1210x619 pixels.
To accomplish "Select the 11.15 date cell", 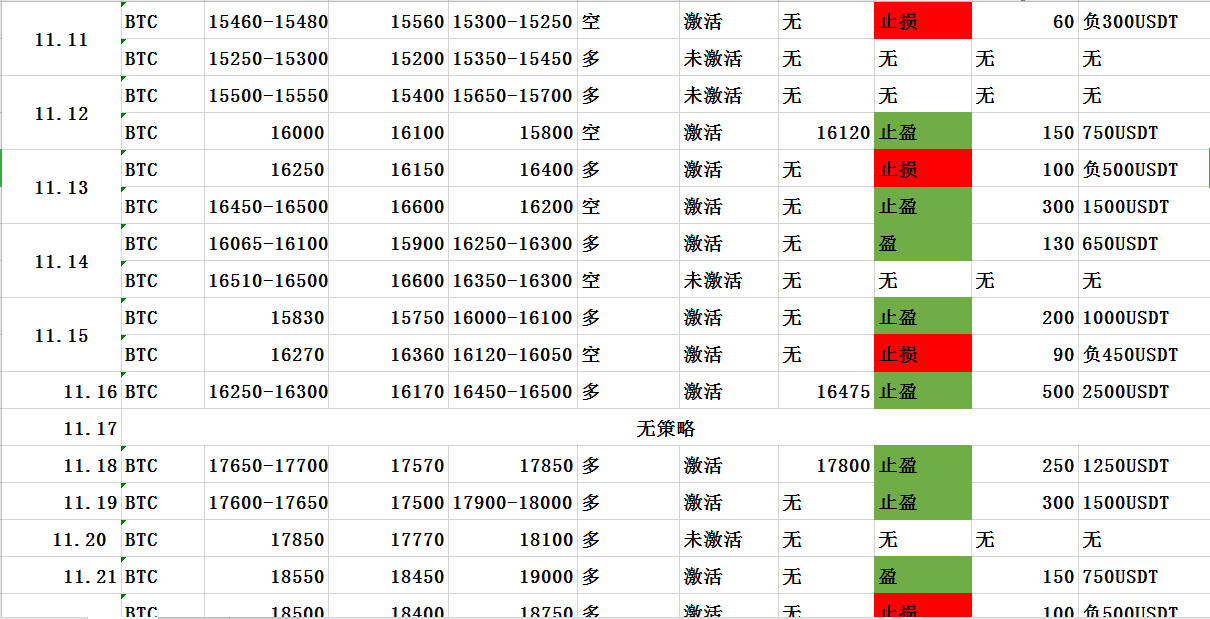I will coord(60,335).
